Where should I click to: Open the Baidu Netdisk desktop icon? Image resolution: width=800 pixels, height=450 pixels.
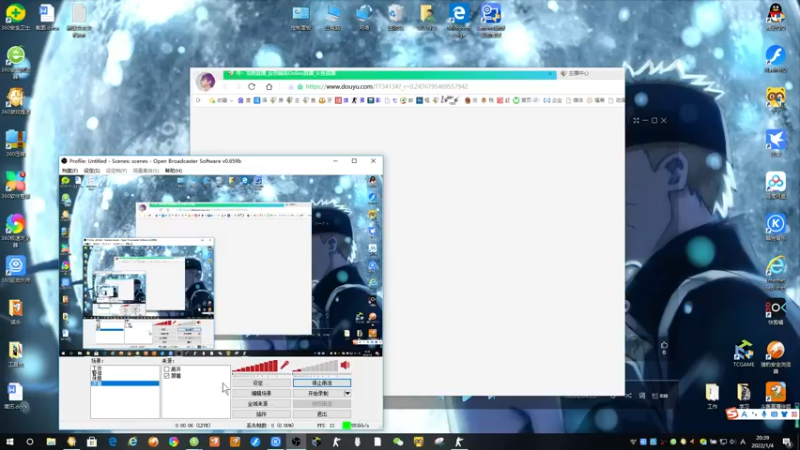pyautogui.click(x=776, y=185)
